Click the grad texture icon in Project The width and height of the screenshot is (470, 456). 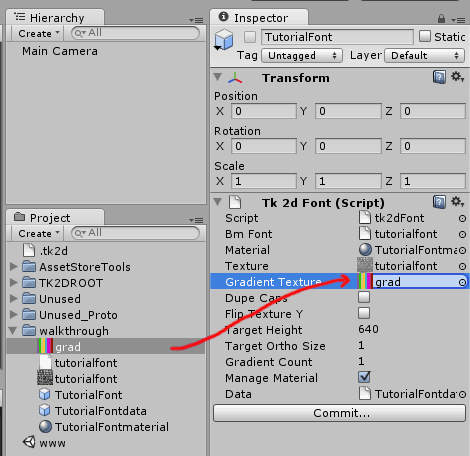45,346
